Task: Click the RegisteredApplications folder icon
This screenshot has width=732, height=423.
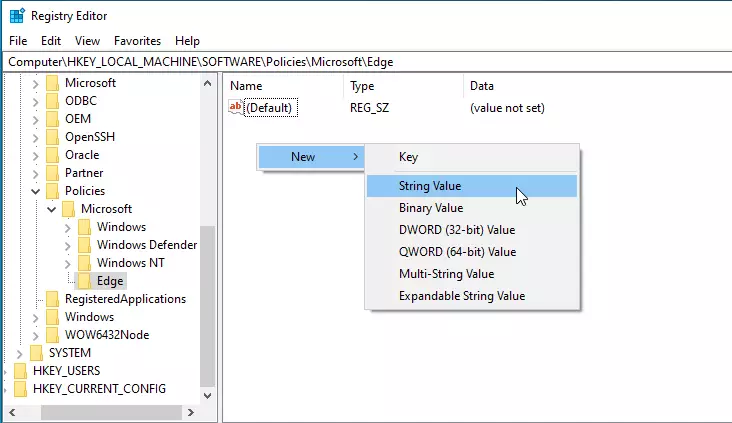Action: click(x=53, y=299)
